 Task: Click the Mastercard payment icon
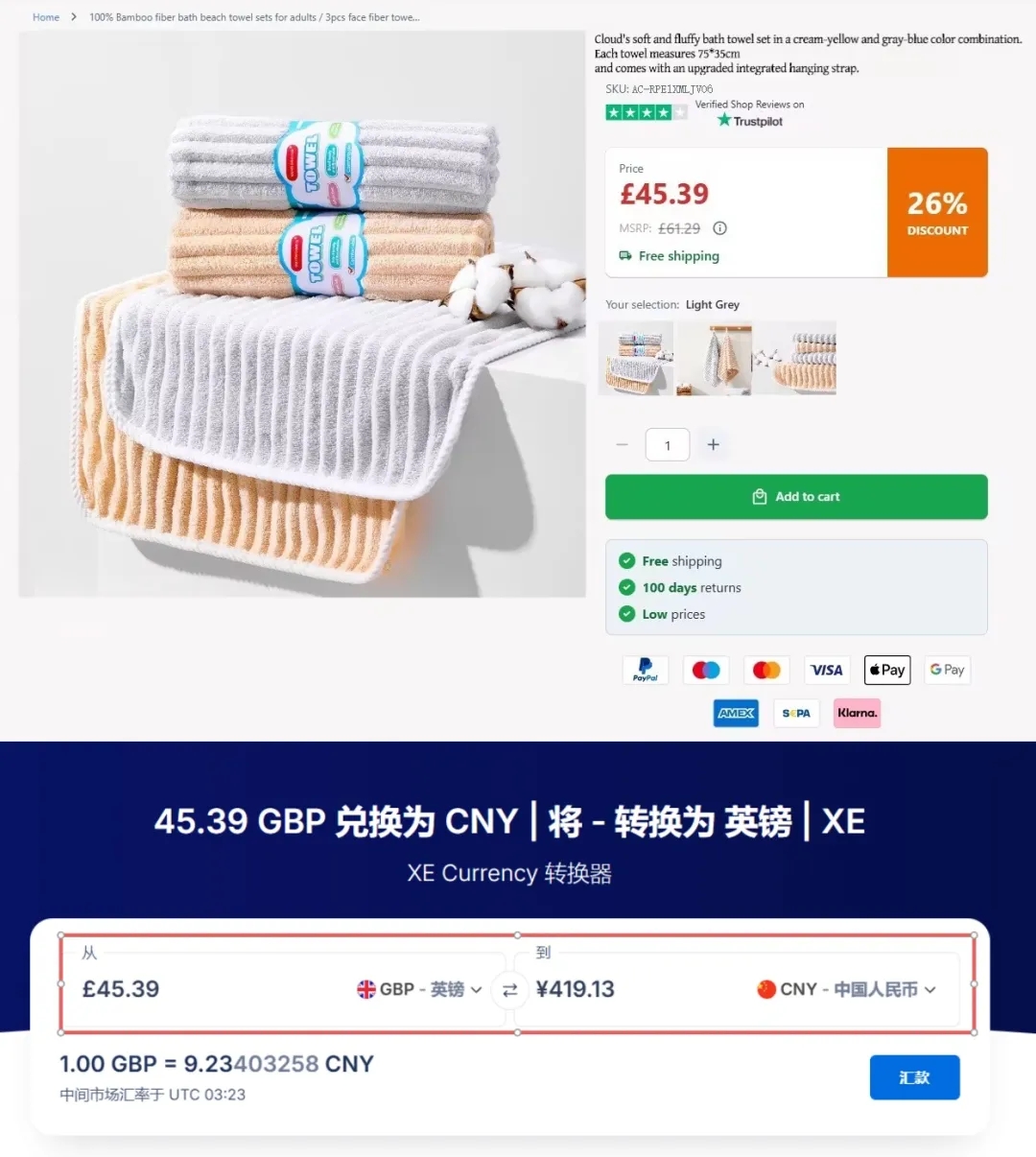tap(766, 670)
